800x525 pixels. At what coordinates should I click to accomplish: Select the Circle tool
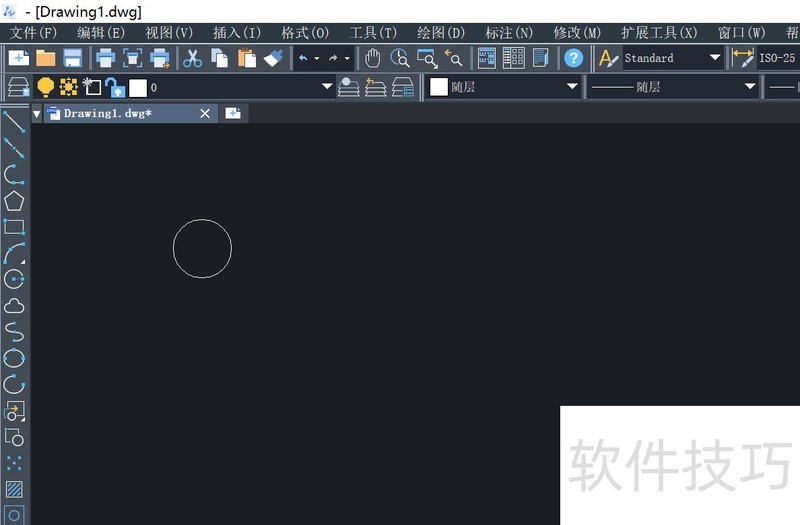coord(14,279)
